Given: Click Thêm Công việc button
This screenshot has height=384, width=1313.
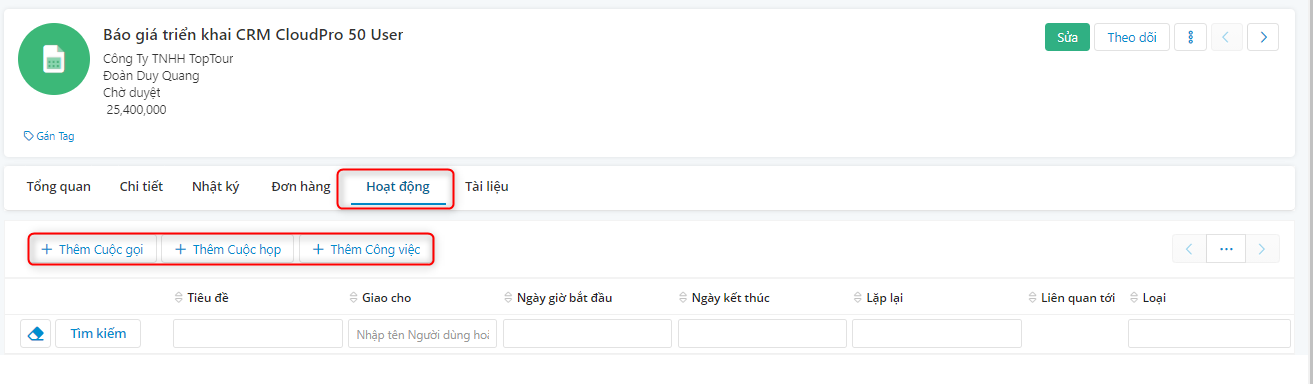Looking at the screenshot, I should tap(367, 249).
